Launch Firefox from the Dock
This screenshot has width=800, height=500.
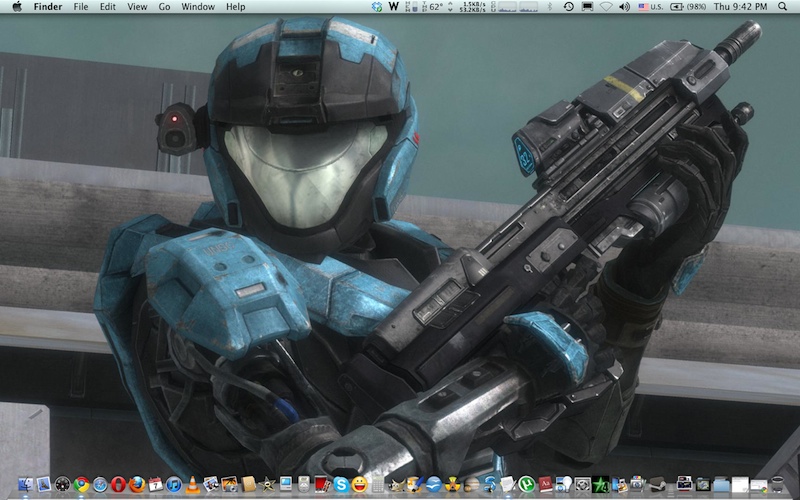point(137,484)
